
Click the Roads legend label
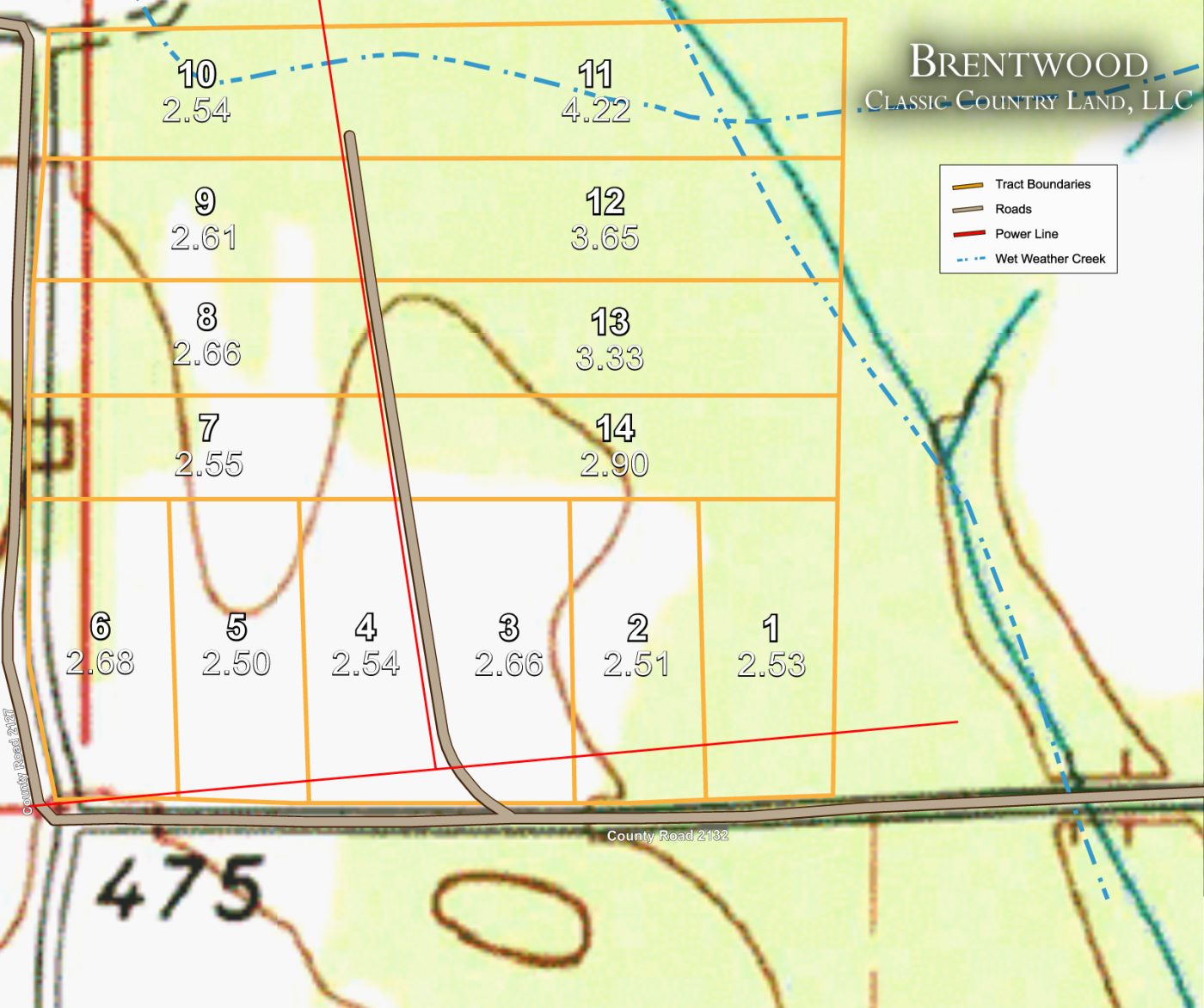1013,209
